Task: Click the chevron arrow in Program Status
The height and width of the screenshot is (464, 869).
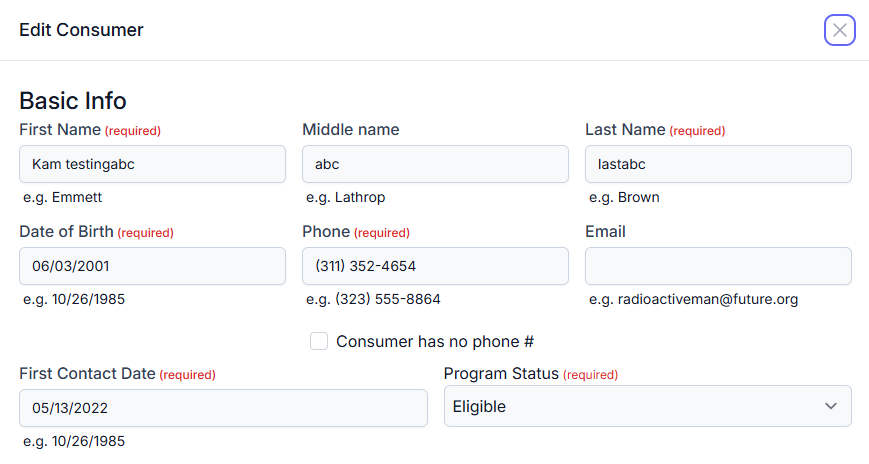Action: tap(830, 406)
